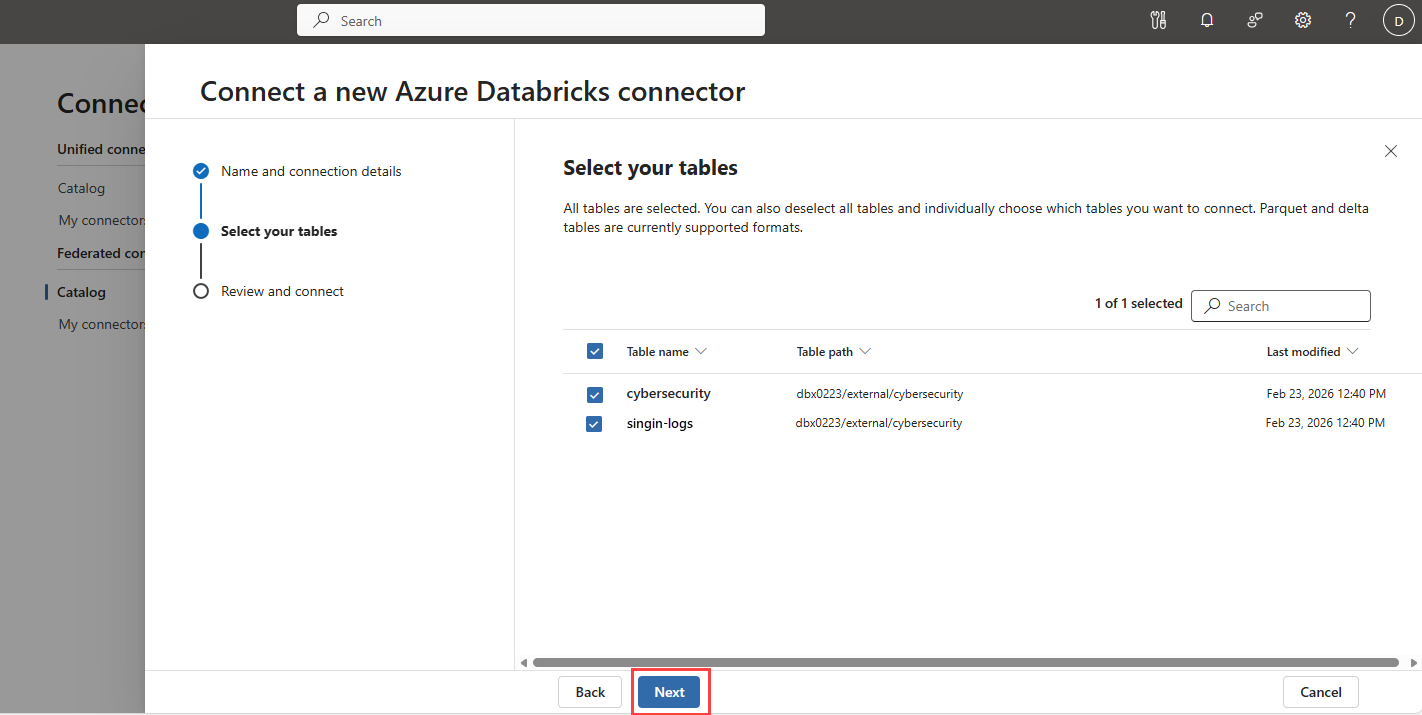Click the Back button

pyautogui.click(x=590, y=692)
